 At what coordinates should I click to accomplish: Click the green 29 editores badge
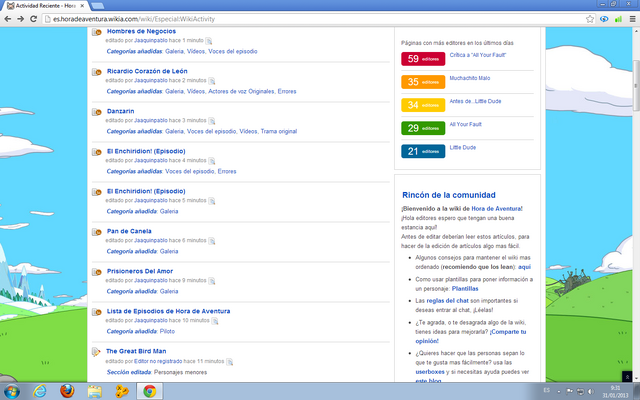423,128
